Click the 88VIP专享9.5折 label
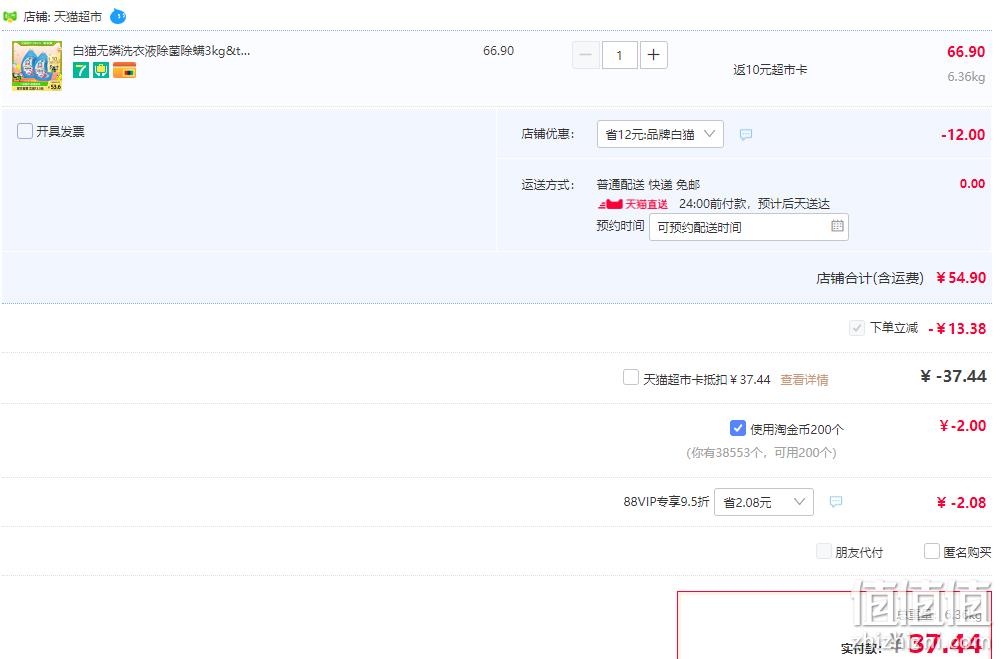The width and height of the screenshot is (1001, 659). (666, 502)
